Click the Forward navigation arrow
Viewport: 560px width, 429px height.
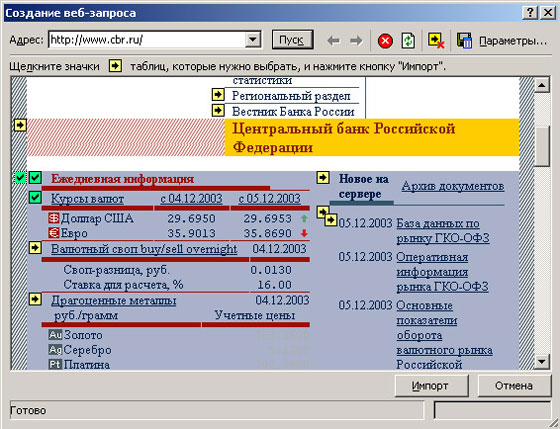[356, 40]
